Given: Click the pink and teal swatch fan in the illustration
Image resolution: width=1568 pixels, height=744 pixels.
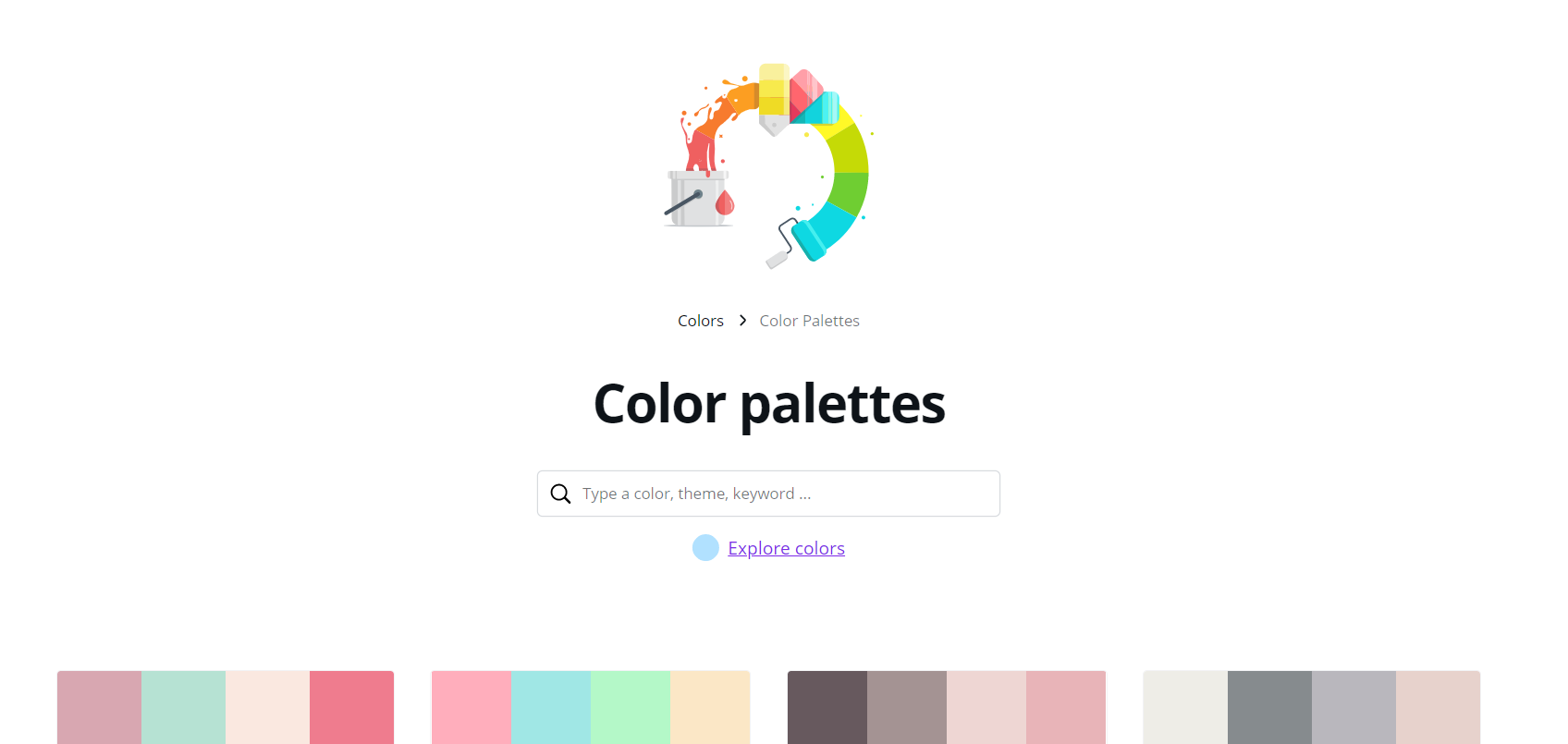Looking at the screenshot, I should pos(814,98).
